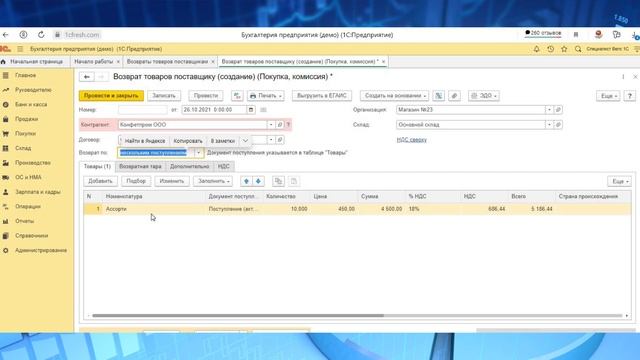The image size is (640, 360).
Task: Open the Организация field dropdown arrow
Action: pyautogui.click(x=549, y=110)
